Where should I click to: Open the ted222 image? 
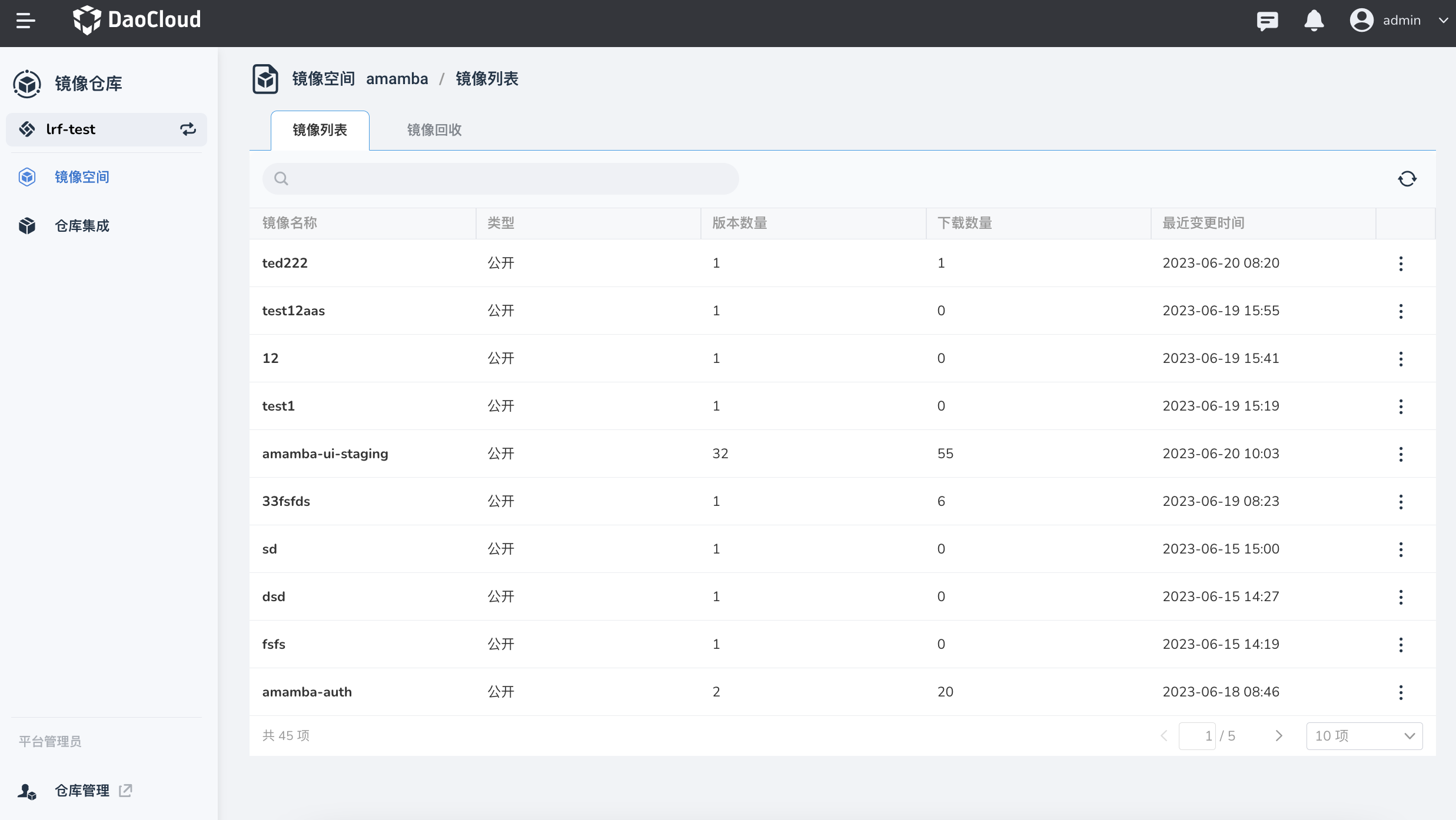pyautogui.click(x=285, y=263)
